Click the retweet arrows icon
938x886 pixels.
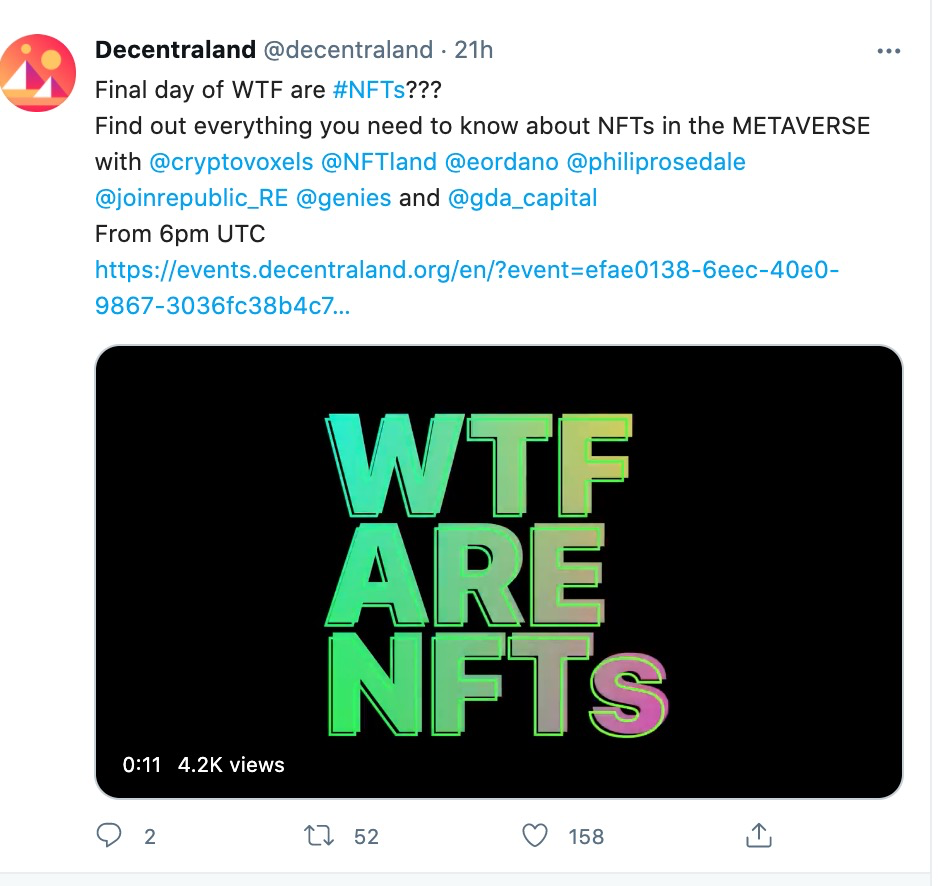319,836
